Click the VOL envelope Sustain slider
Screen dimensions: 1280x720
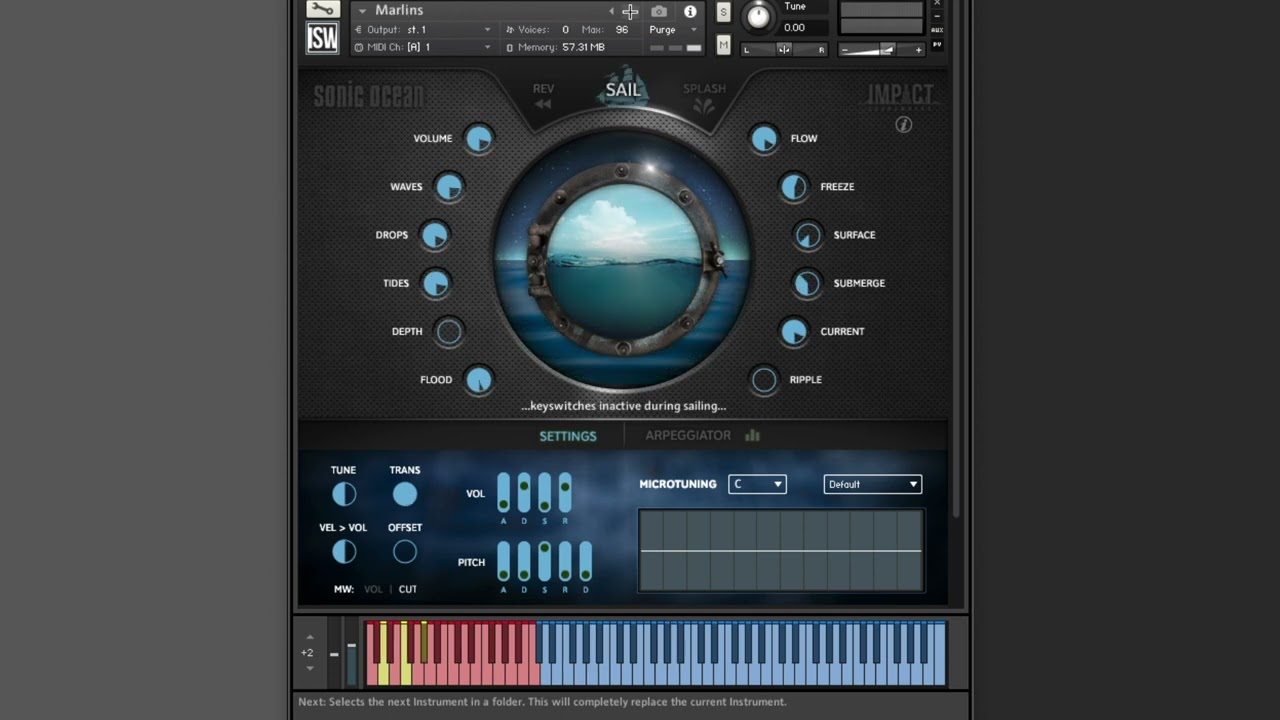(x=545, y=493)
